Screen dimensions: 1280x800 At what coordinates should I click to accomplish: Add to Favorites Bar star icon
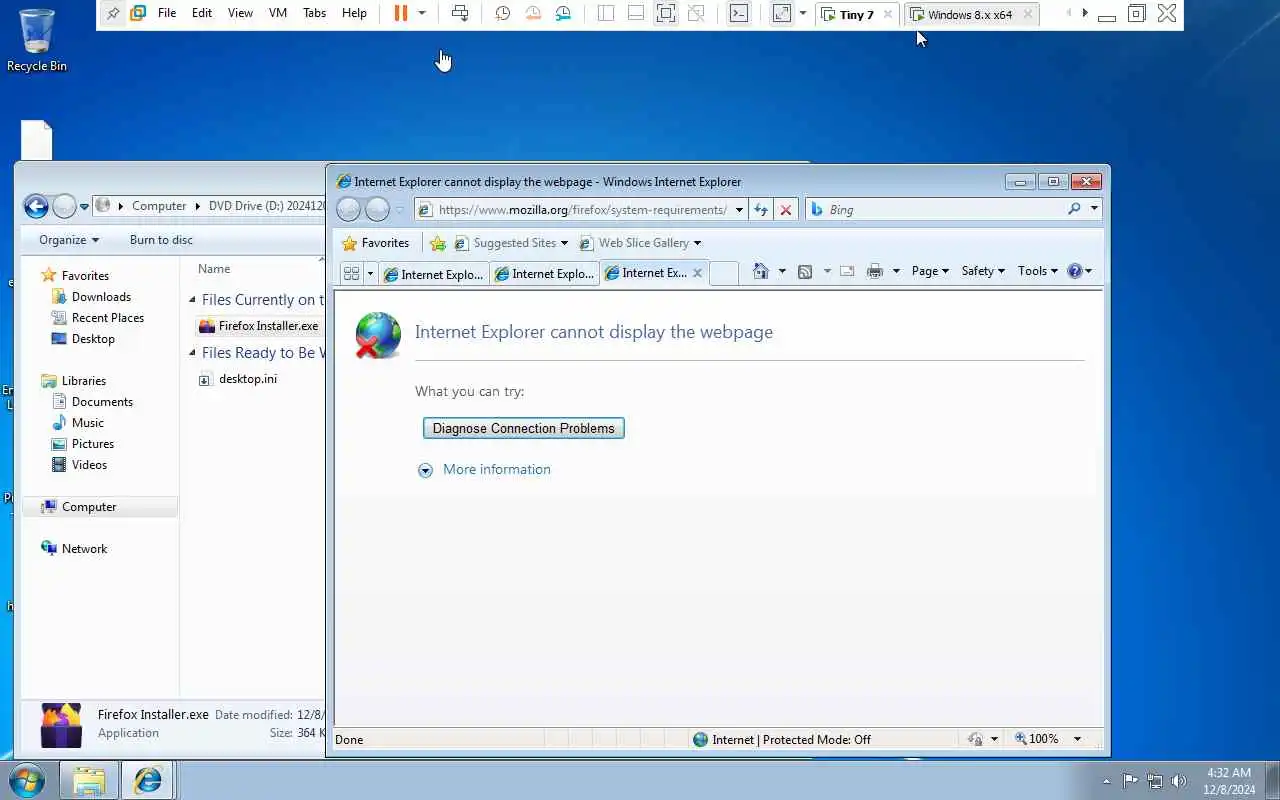click(x=438, y=243)
